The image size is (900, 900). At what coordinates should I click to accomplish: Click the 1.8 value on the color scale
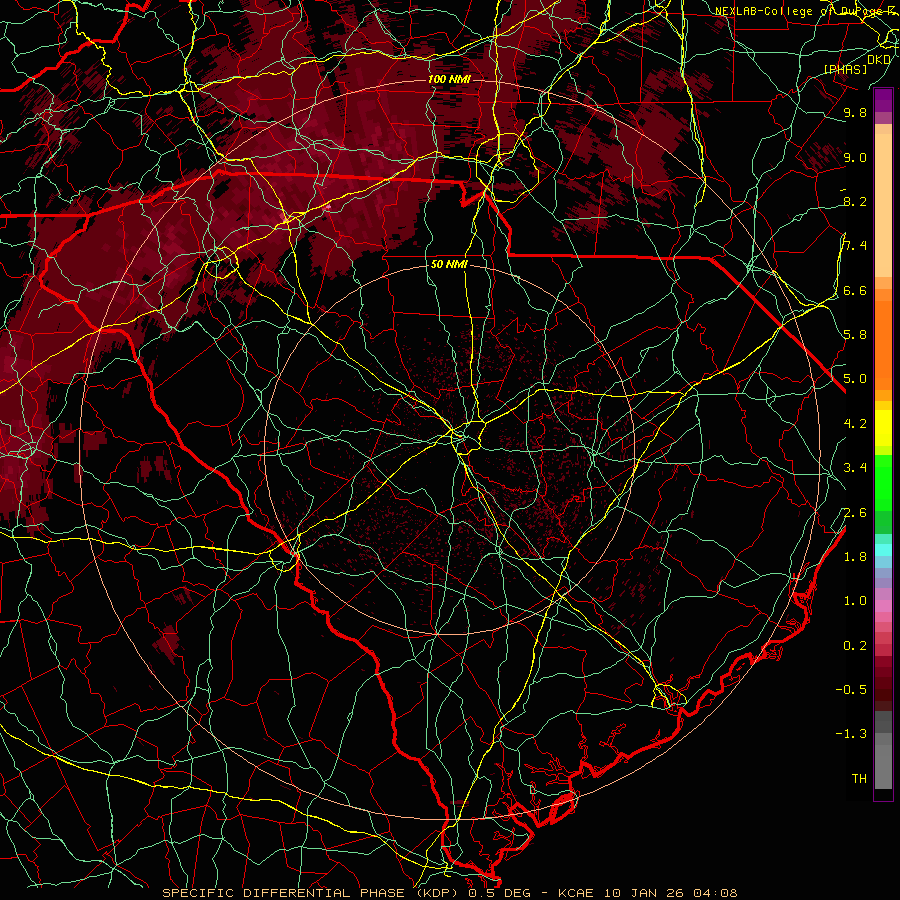(855, 557)
